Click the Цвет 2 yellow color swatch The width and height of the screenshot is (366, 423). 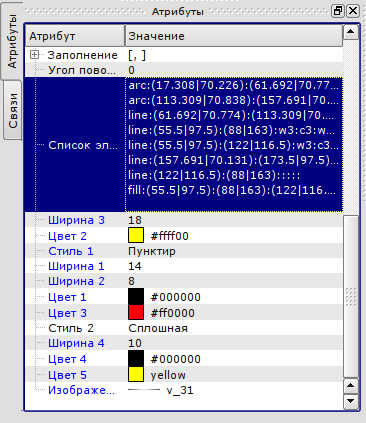pyautogui.click(x=136, y=235)
